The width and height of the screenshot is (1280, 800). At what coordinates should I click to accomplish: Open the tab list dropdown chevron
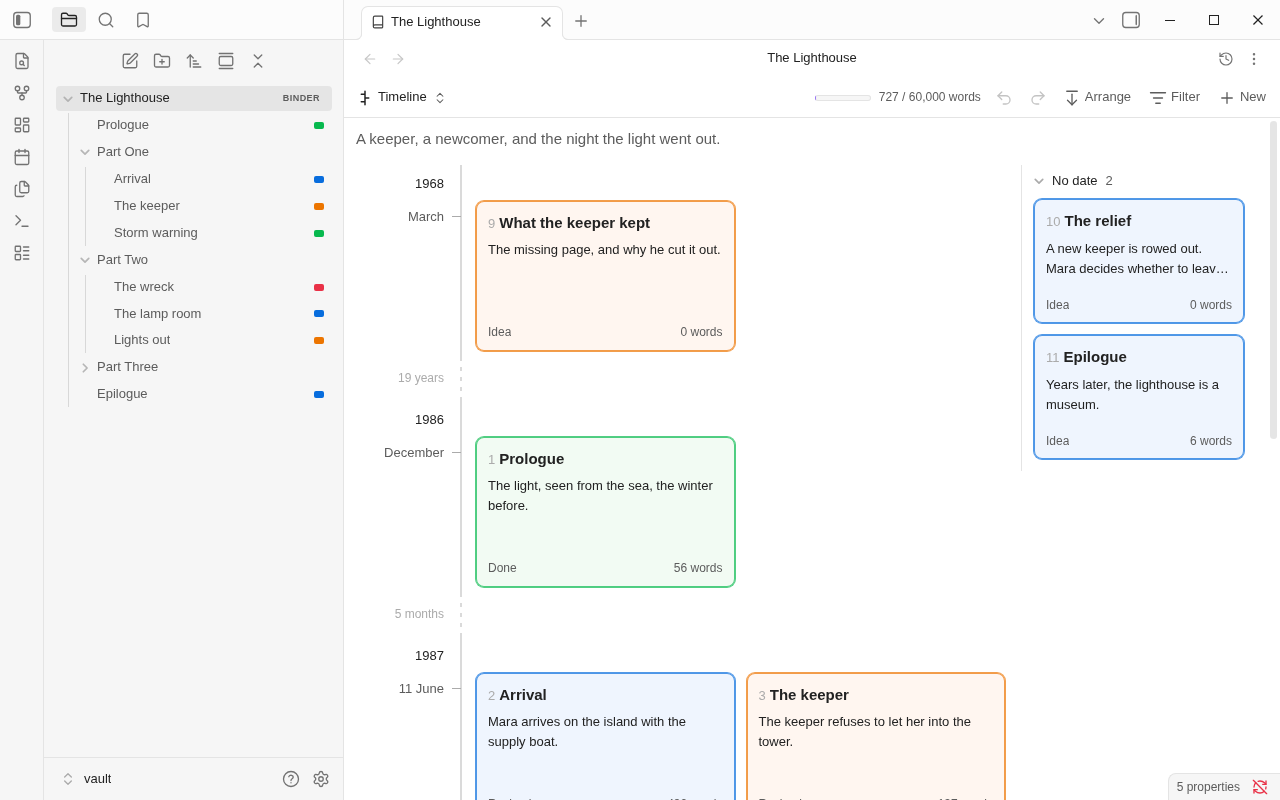click(x=1099, y=20)
